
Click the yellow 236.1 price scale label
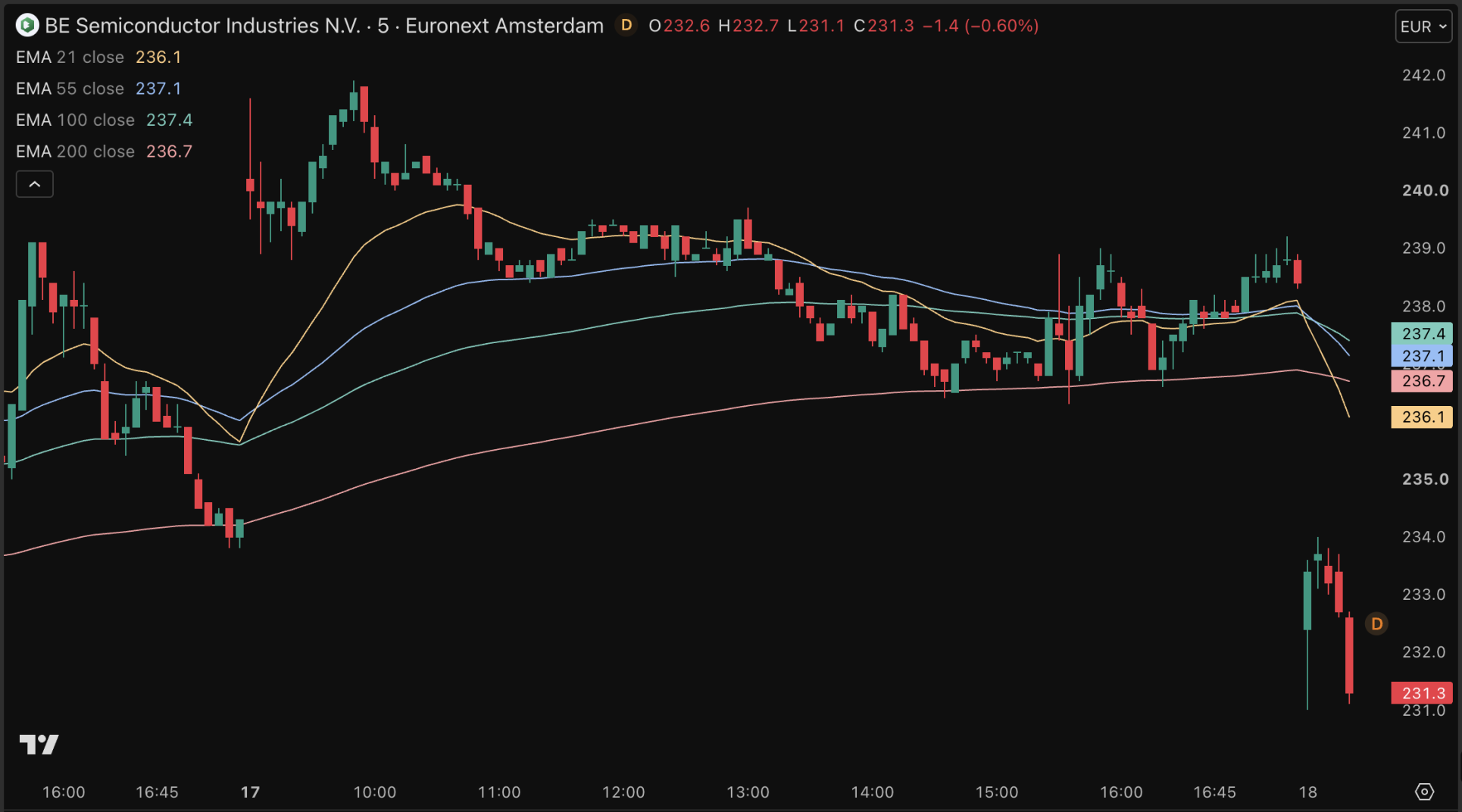coord(1422,417)
